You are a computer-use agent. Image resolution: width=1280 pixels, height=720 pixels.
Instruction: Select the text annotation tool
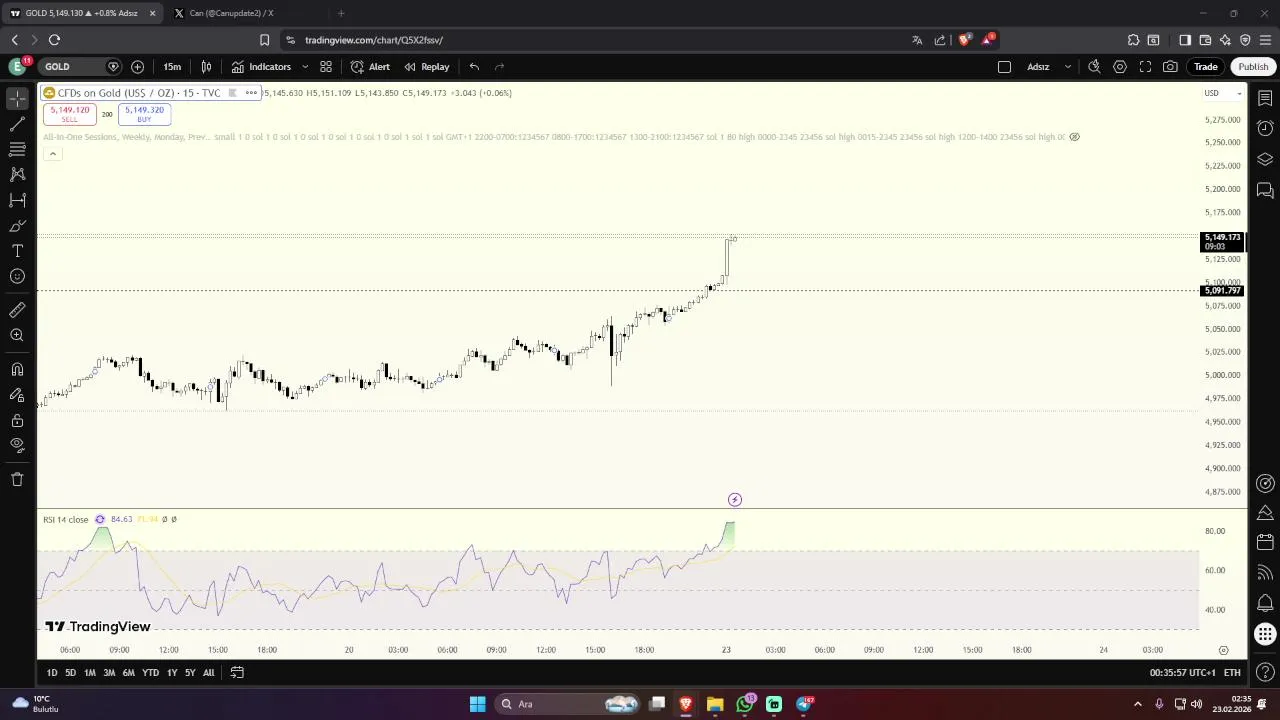coord(17,251)
